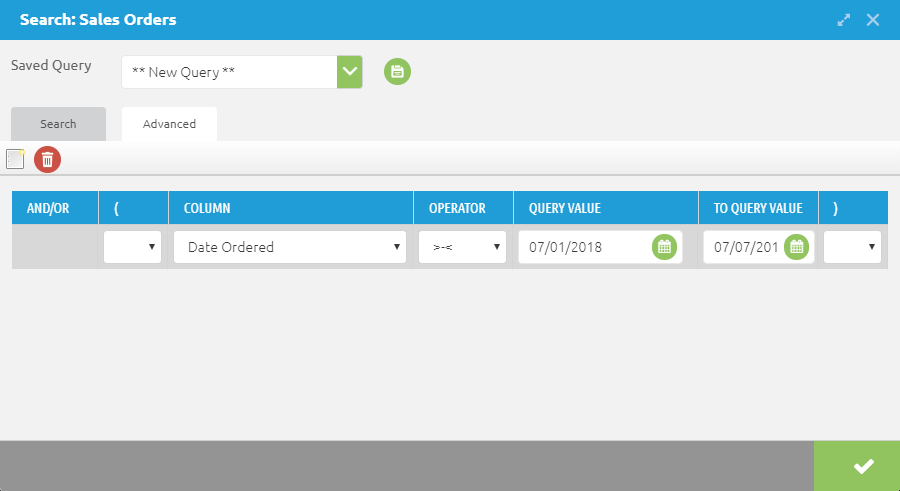The width and height of the screenshot is (900, 491).
Task: Expand the Saved Query dropdown arrow
Action: [x=349, y=71]
